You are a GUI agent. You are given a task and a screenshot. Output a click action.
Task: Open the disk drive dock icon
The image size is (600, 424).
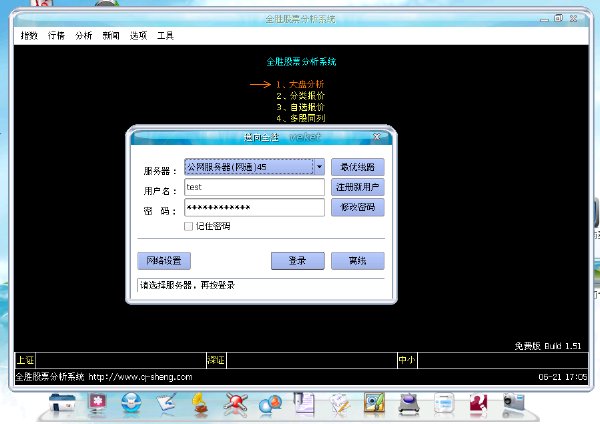[409, 404]
